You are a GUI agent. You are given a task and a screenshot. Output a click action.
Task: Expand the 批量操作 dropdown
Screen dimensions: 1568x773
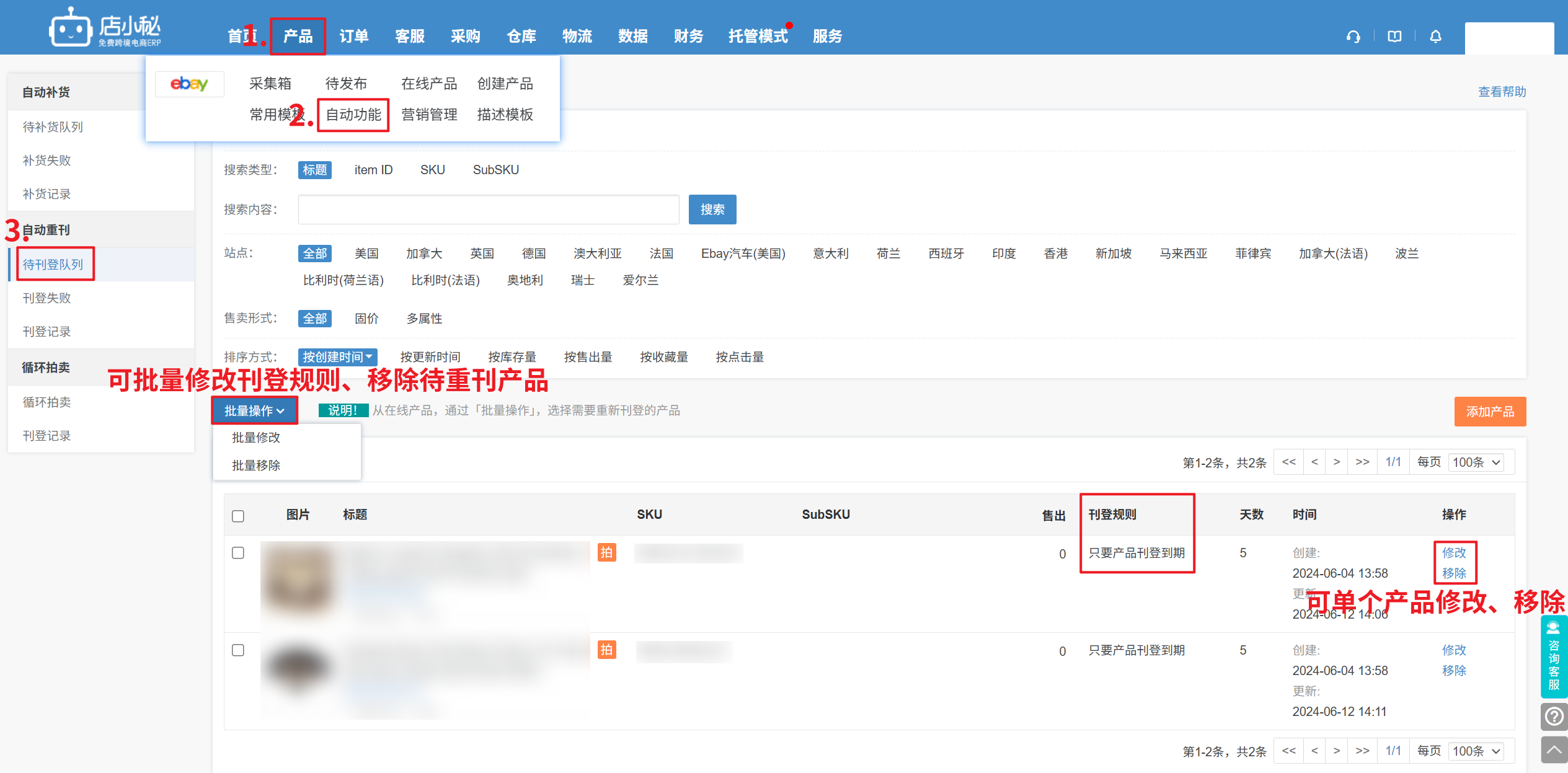(x=254, y=411)
